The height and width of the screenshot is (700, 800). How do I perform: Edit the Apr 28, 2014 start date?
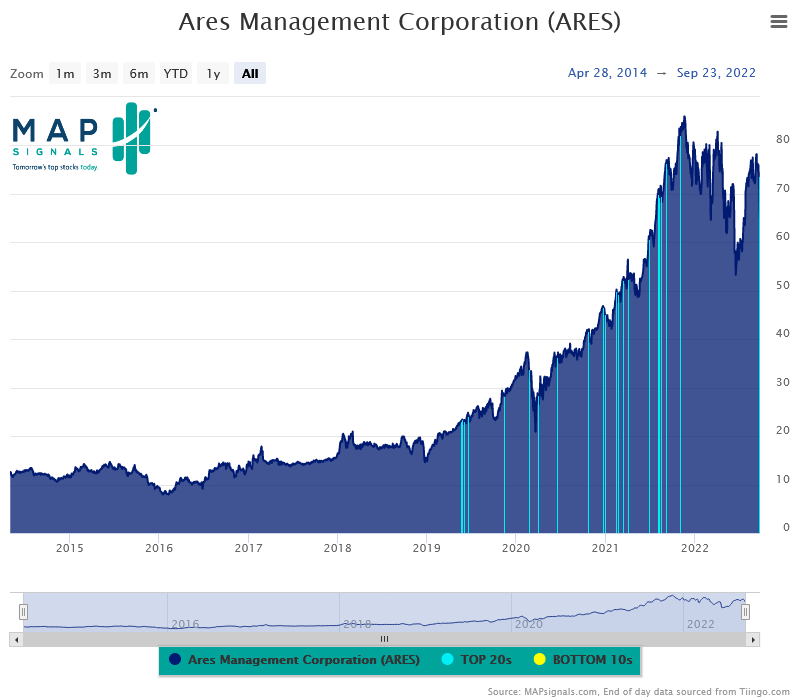(607, 73)
